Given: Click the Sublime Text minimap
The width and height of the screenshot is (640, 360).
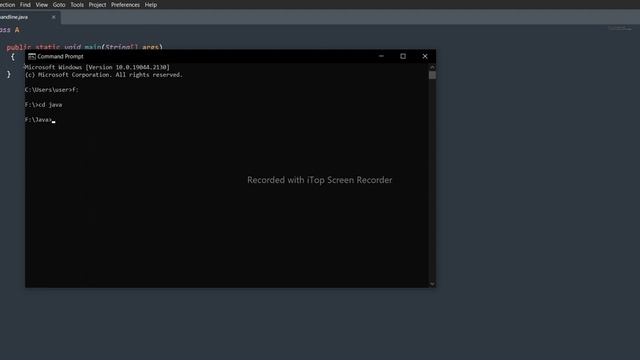Looking at the screenshot, I should click(620, 28).
